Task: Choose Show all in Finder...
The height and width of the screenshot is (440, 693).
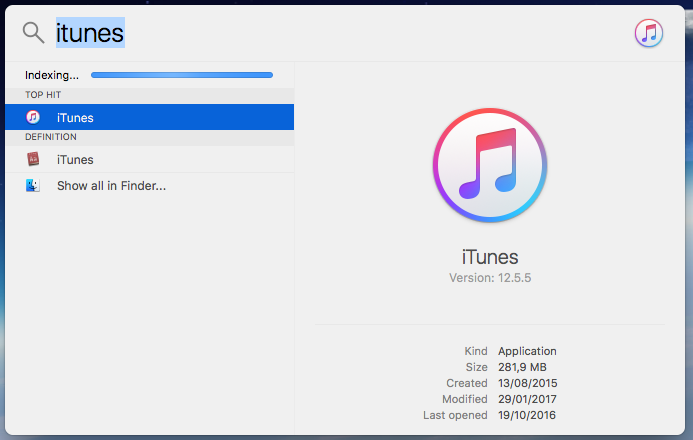Action: point(149,186)
